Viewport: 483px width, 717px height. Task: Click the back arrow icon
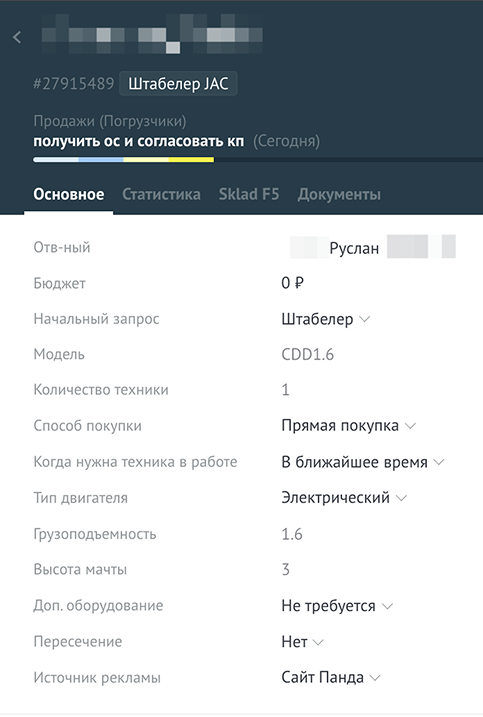(x=17, y=37)
